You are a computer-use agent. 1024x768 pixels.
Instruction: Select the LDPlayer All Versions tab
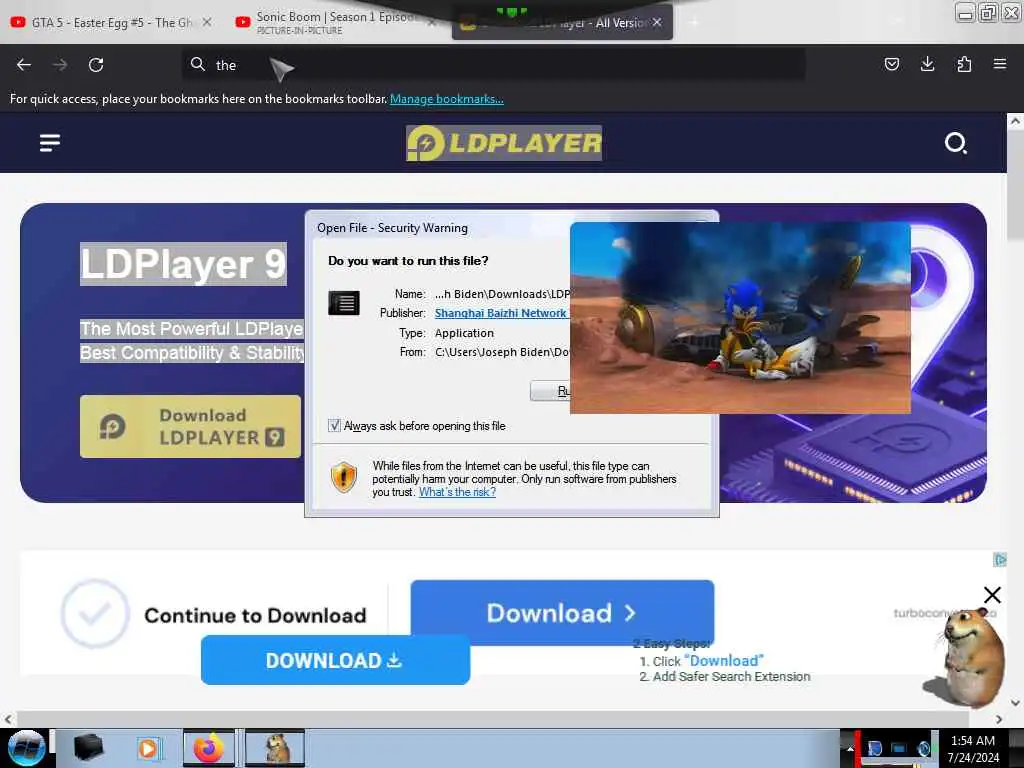pos(562,24)
